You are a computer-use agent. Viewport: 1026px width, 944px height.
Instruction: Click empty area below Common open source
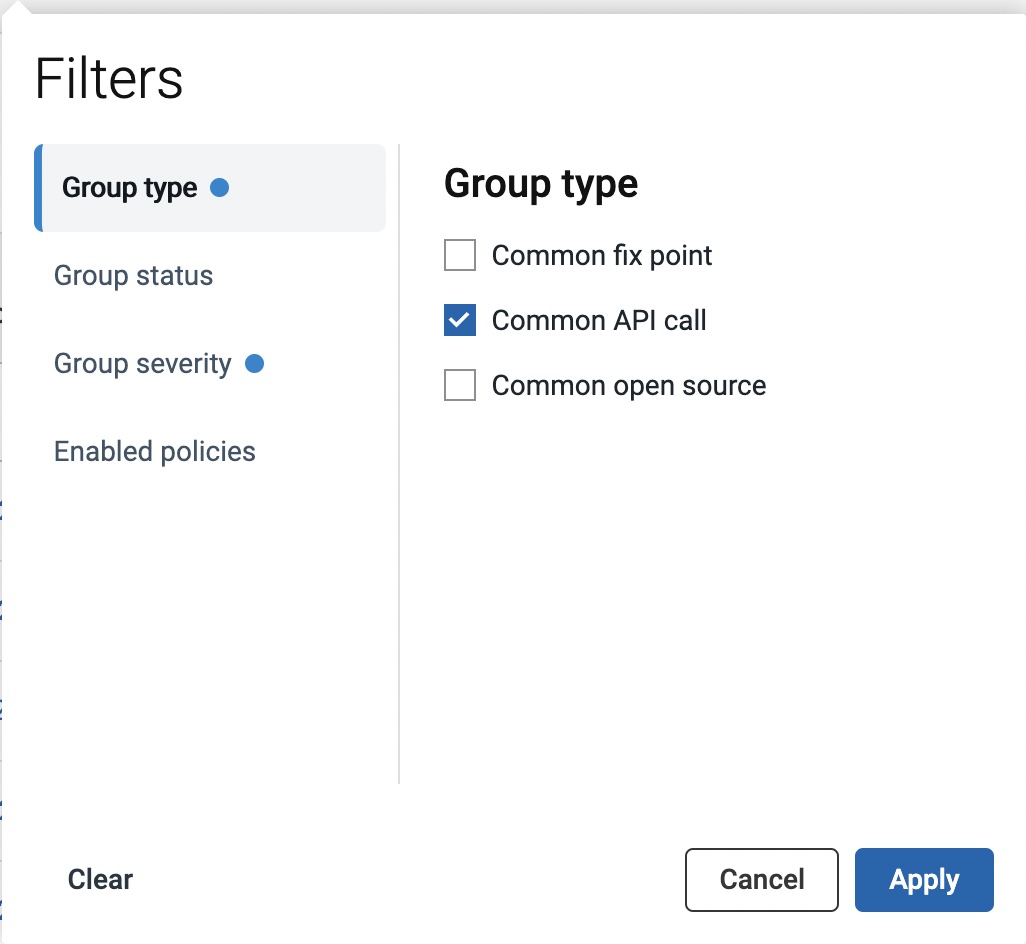point(700,580)
